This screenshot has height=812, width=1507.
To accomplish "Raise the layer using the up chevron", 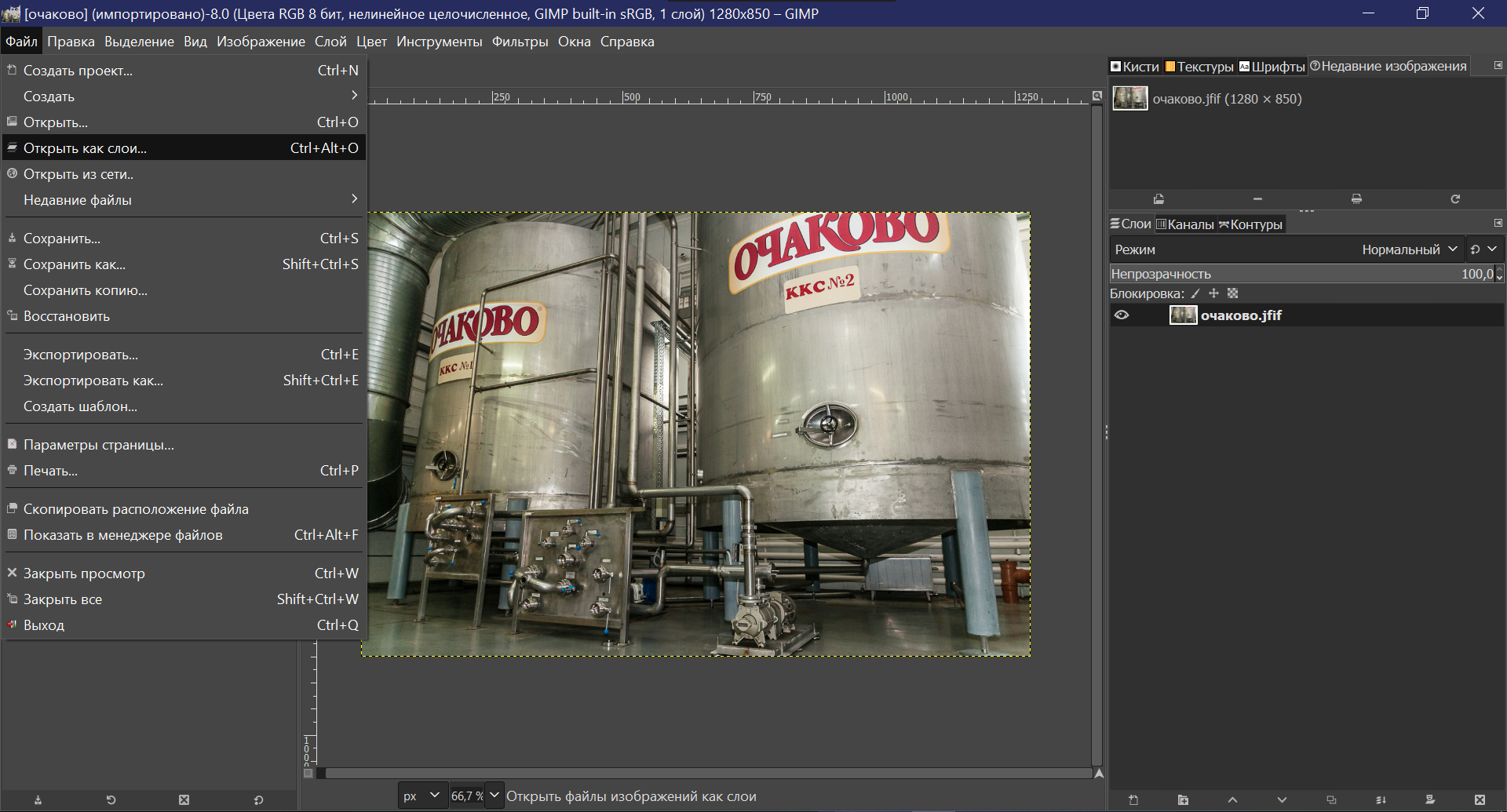I will click(x=1232, y=799).
